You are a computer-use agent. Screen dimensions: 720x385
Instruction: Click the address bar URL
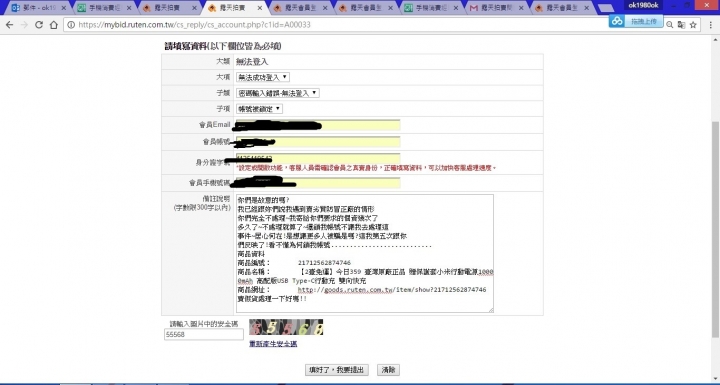coord(194,25)
